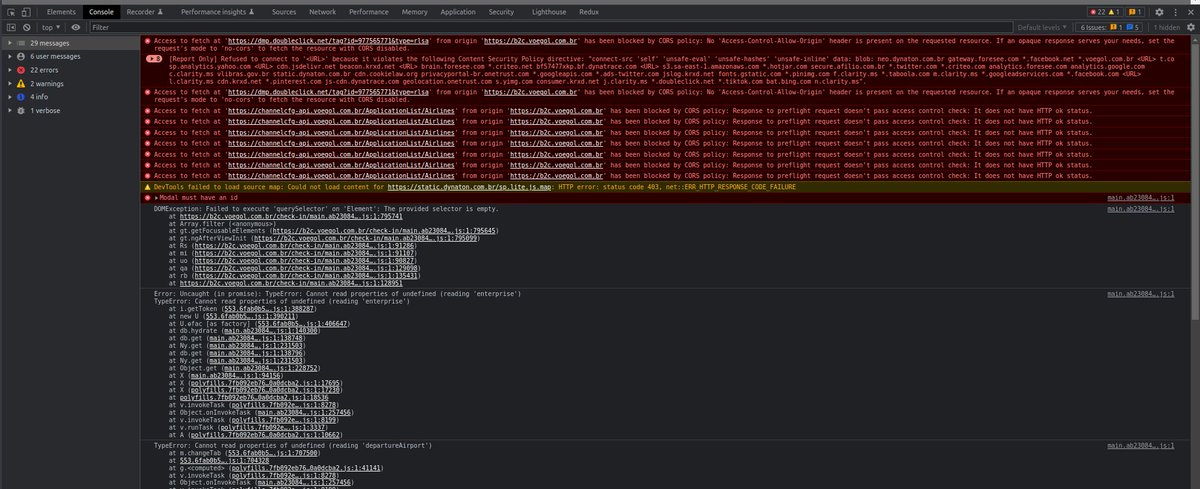Image resolution: width=1200 pixels, height=489 pixels.
Task: Hide the console sidebar panel icon
Action: (x=12, y=28)
